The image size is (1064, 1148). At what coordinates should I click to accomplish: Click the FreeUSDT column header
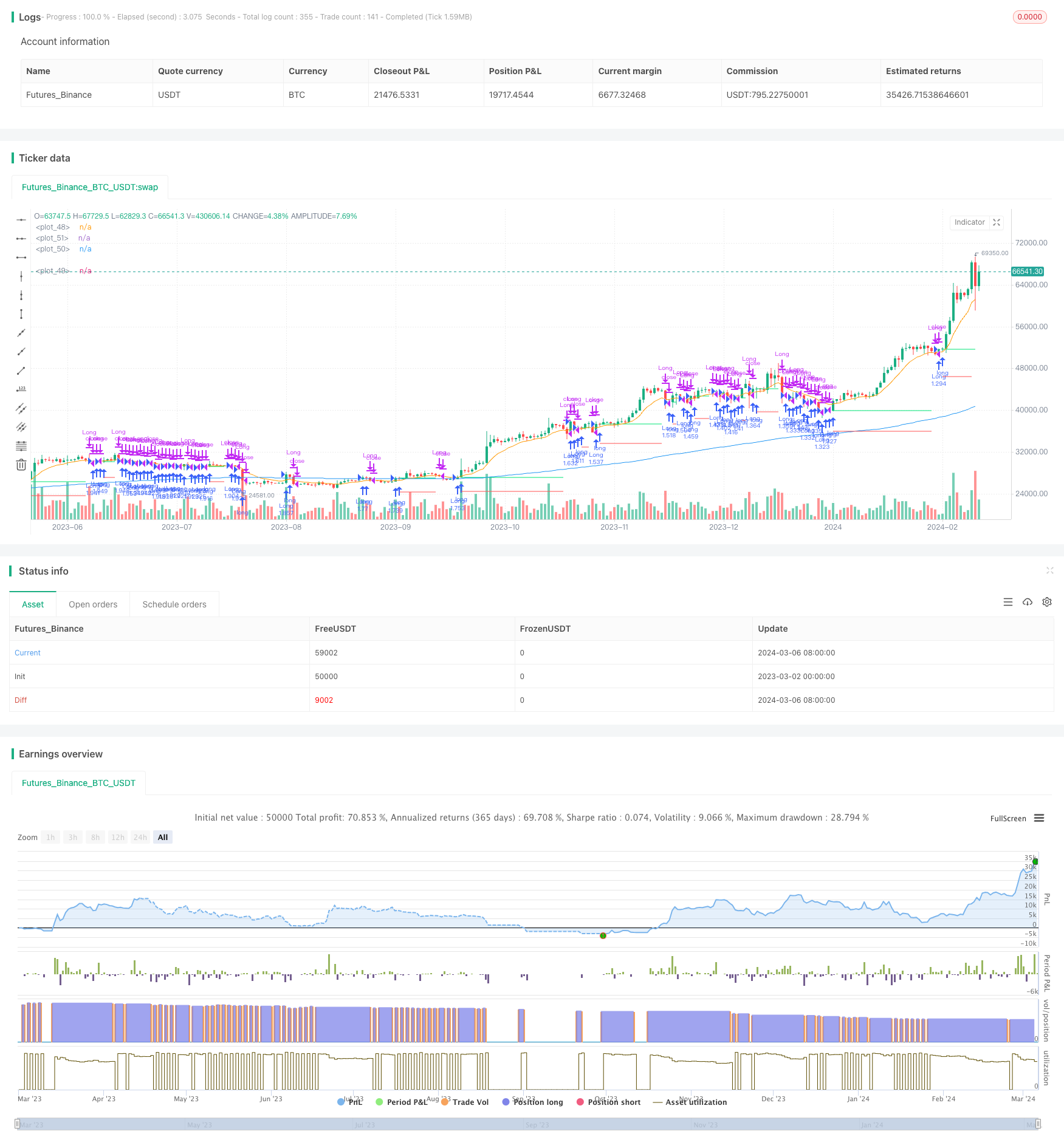pos(335,629)
